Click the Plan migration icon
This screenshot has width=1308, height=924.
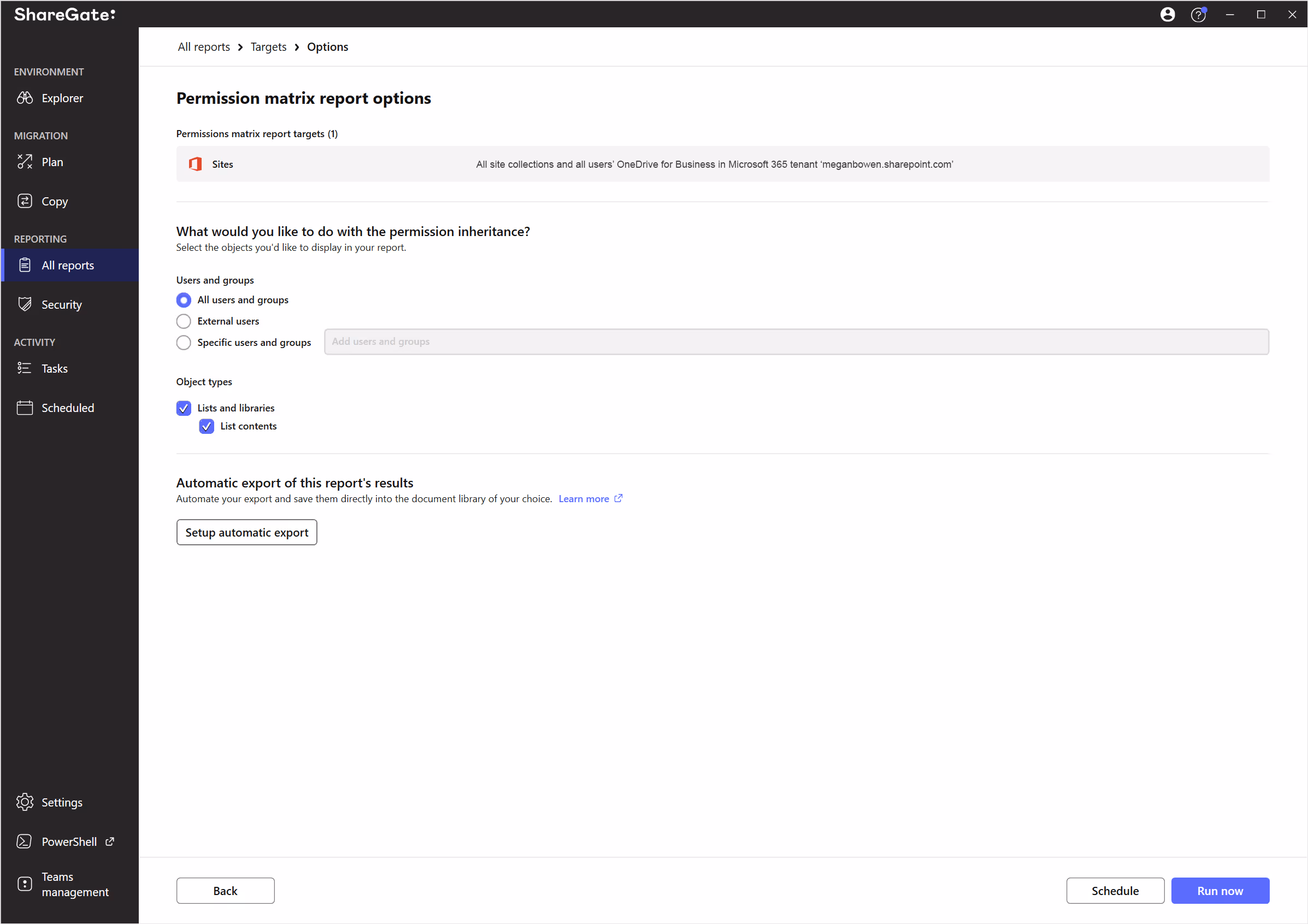pyautogui.click(x=25, y=162)
